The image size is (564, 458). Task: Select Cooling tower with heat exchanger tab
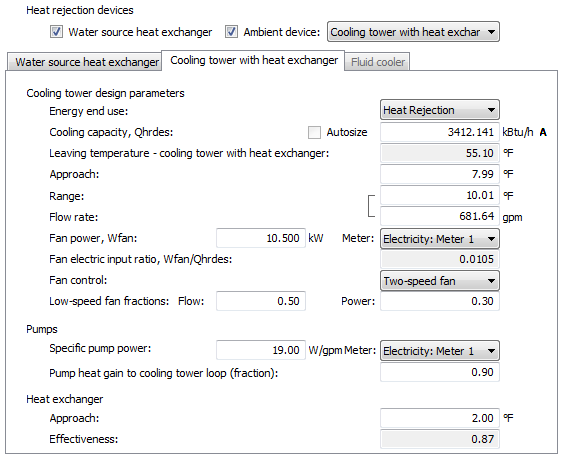[x=254, y=60]
